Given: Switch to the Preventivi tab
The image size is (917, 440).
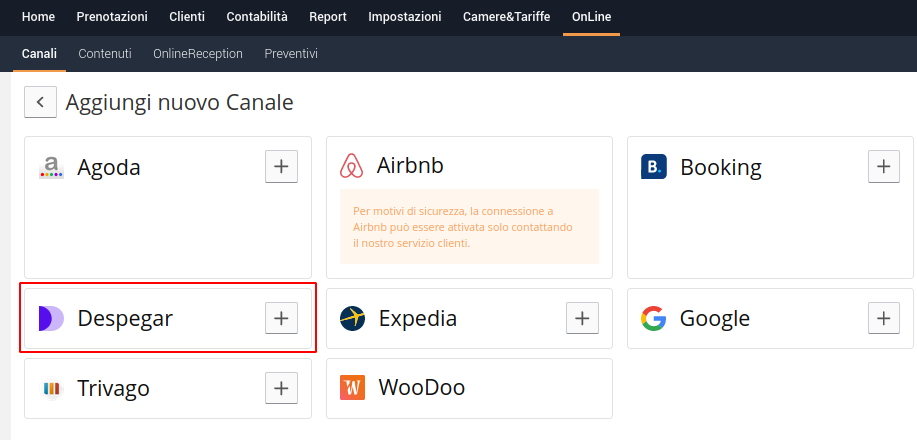Looking at the screenshot, I should click(291, 54).
